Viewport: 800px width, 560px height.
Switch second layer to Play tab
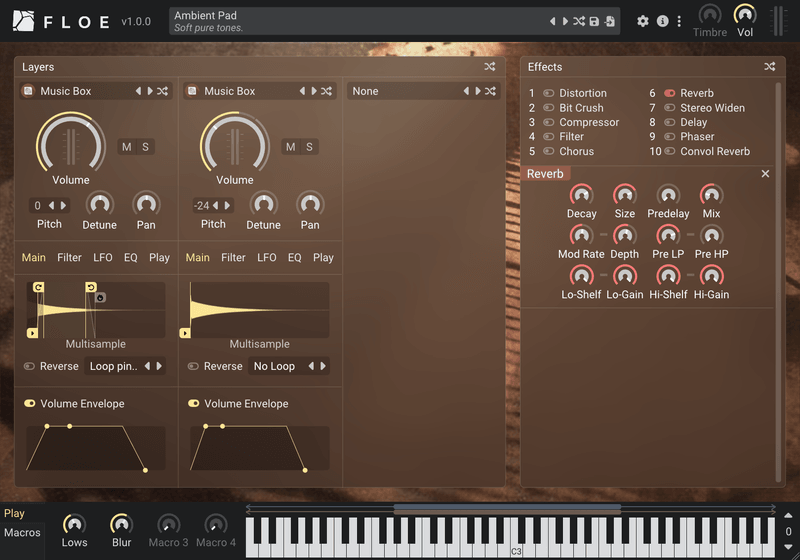323,258
